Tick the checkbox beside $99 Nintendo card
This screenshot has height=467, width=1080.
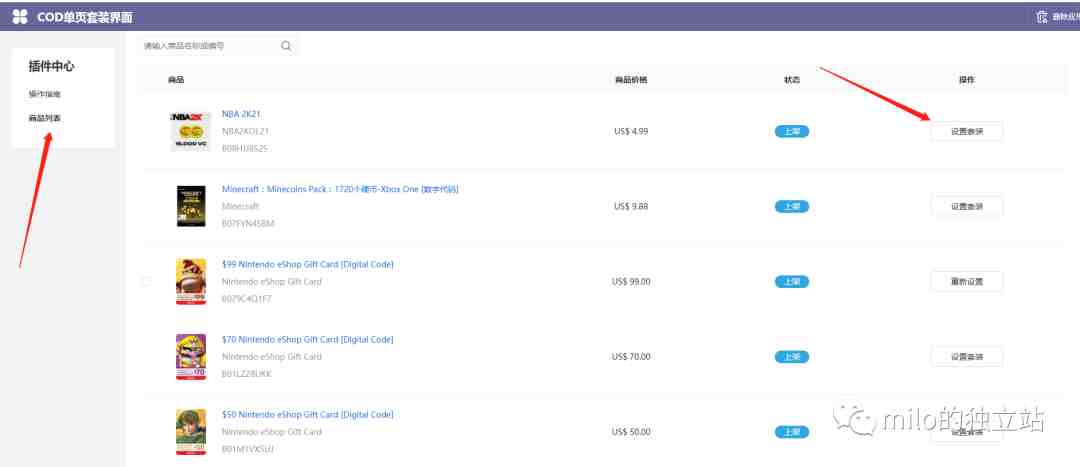point(146,281)
